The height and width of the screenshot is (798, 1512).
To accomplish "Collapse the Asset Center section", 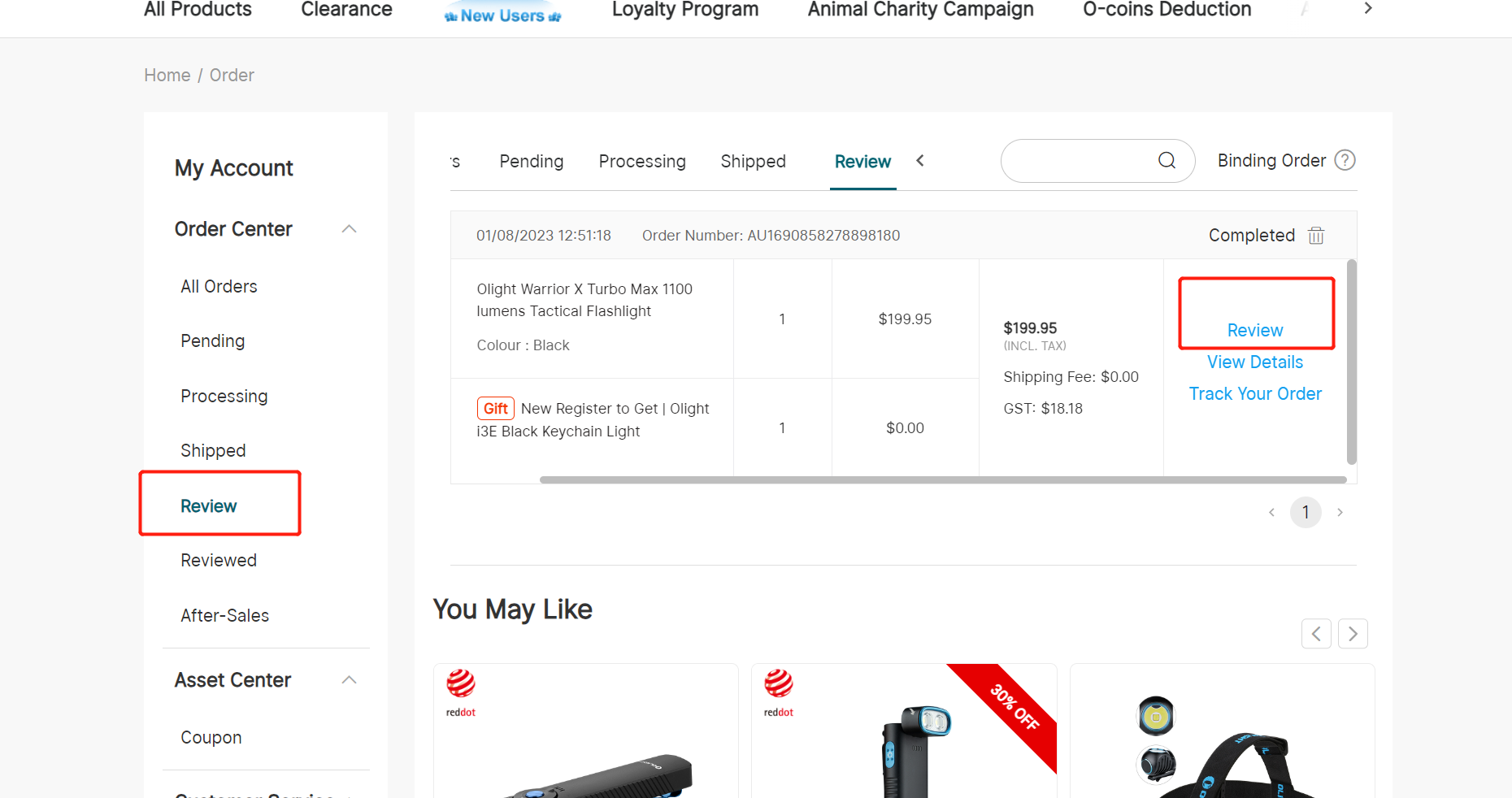I will coord(350,680).
